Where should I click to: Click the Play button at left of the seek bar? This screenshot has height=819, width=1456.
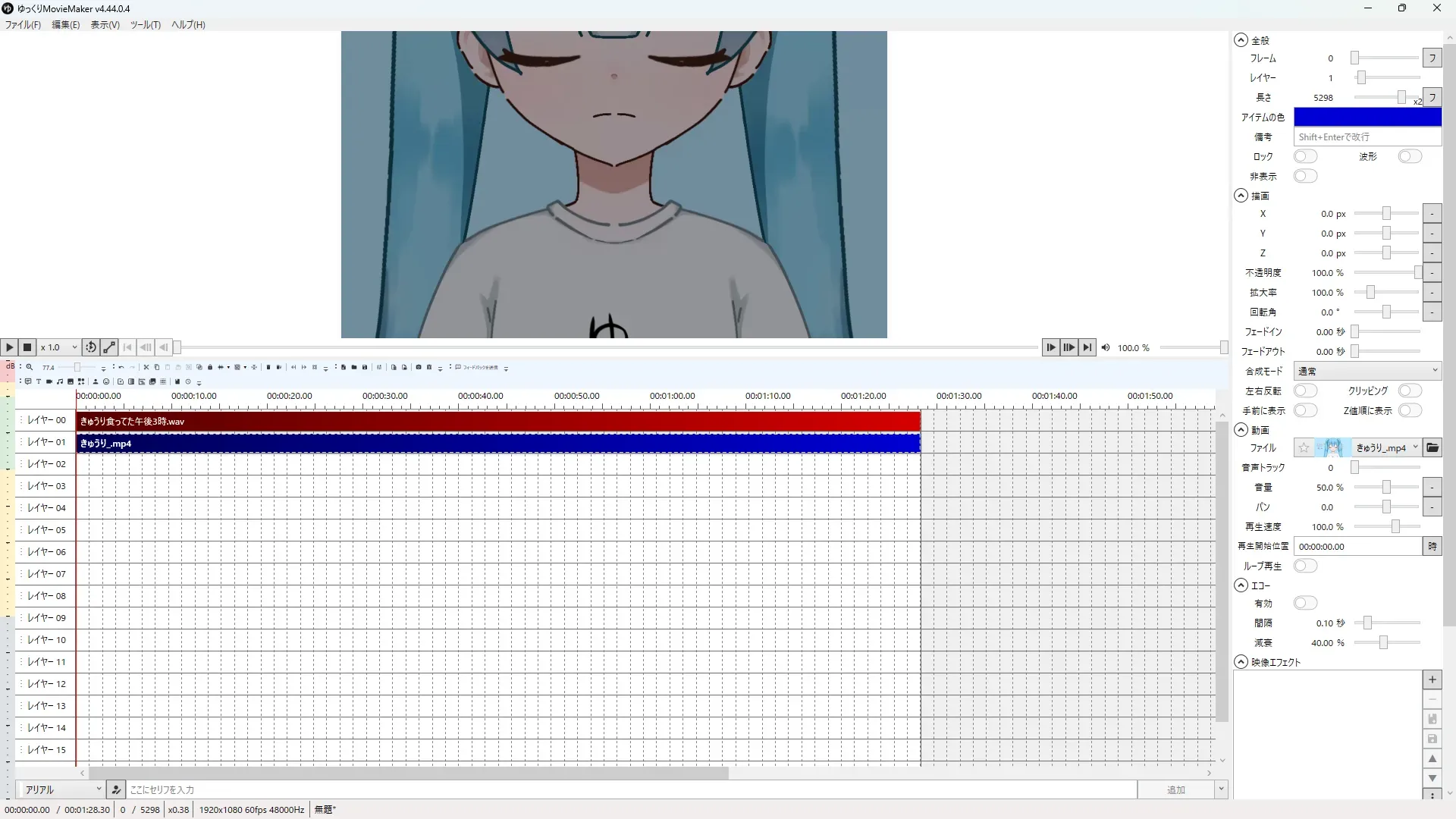(9, 347)
